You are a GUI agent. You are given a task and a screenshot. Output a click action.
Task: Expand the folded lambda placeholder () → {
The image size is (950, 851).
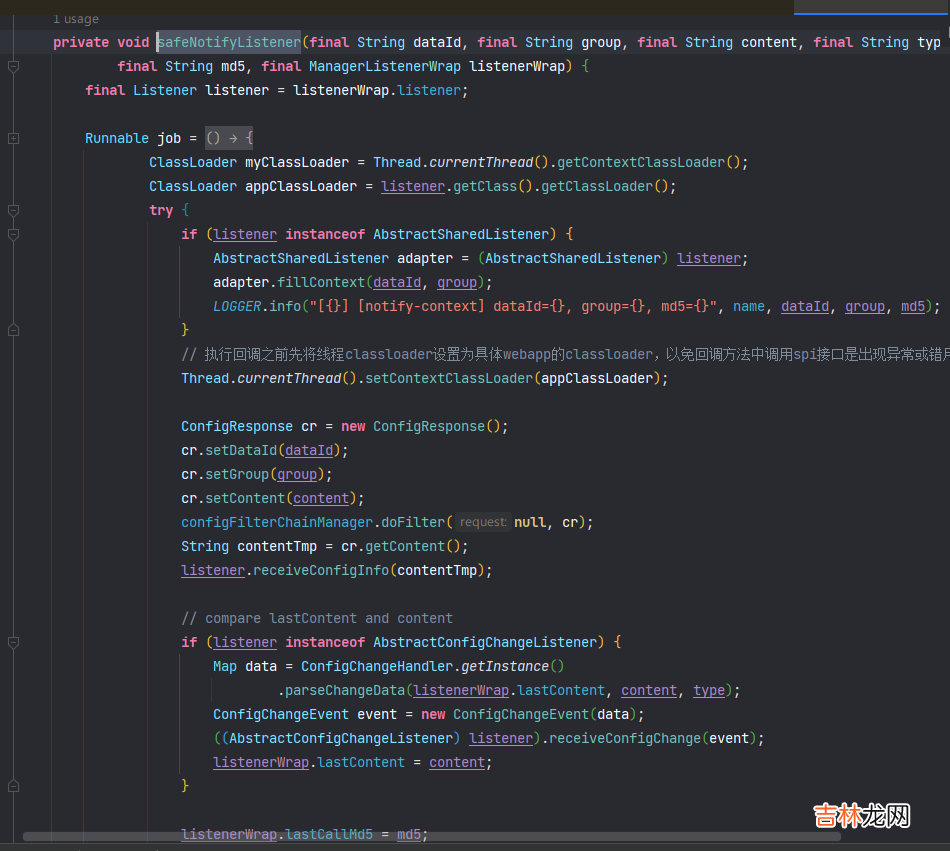point(229,138)
